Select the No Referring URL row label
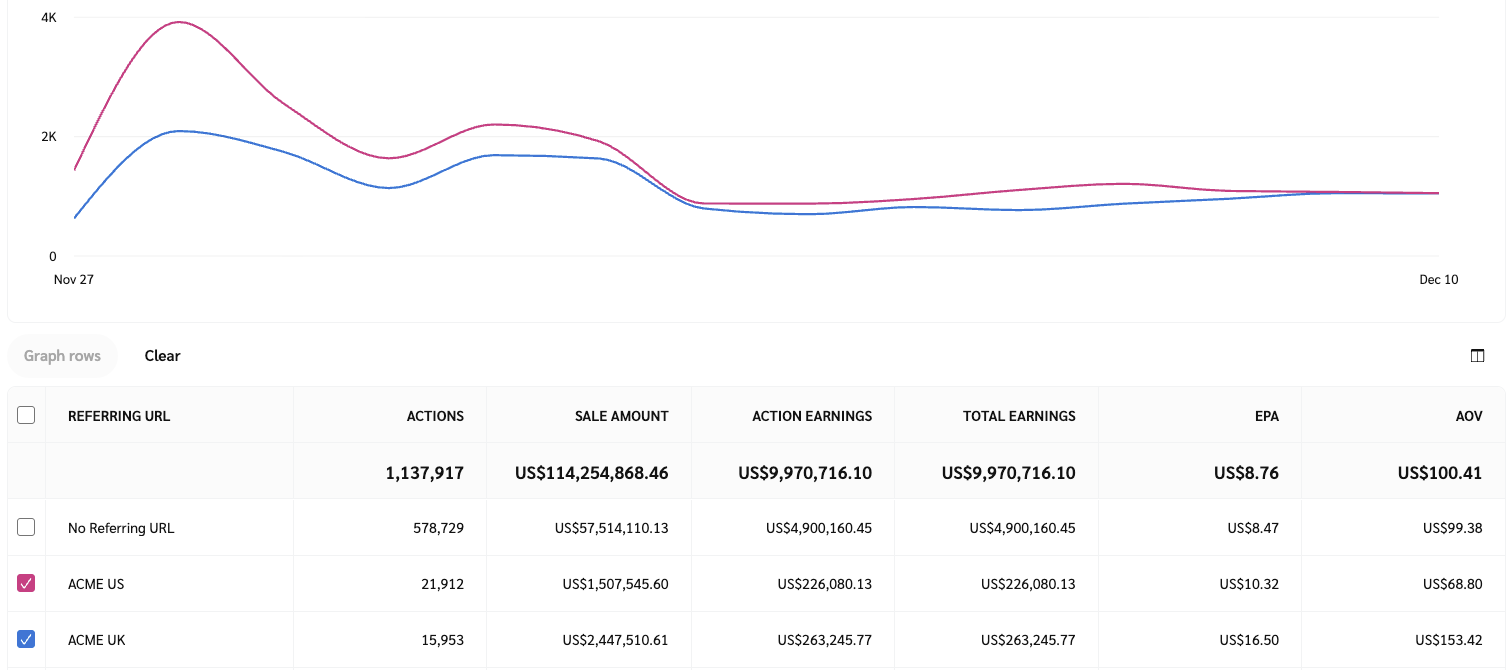Viewport: 1509px width, 670px height. tap(121, 528)
